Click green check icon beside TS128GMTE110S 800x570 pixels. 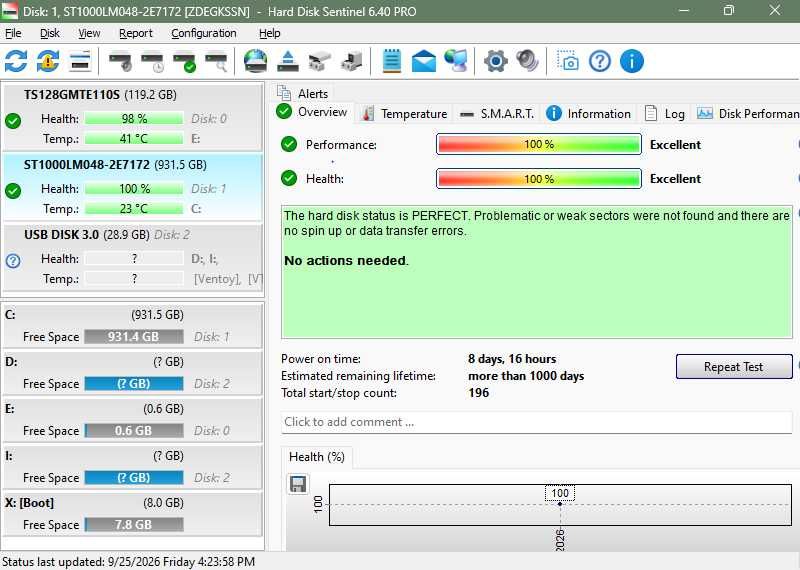pos(13,121)
